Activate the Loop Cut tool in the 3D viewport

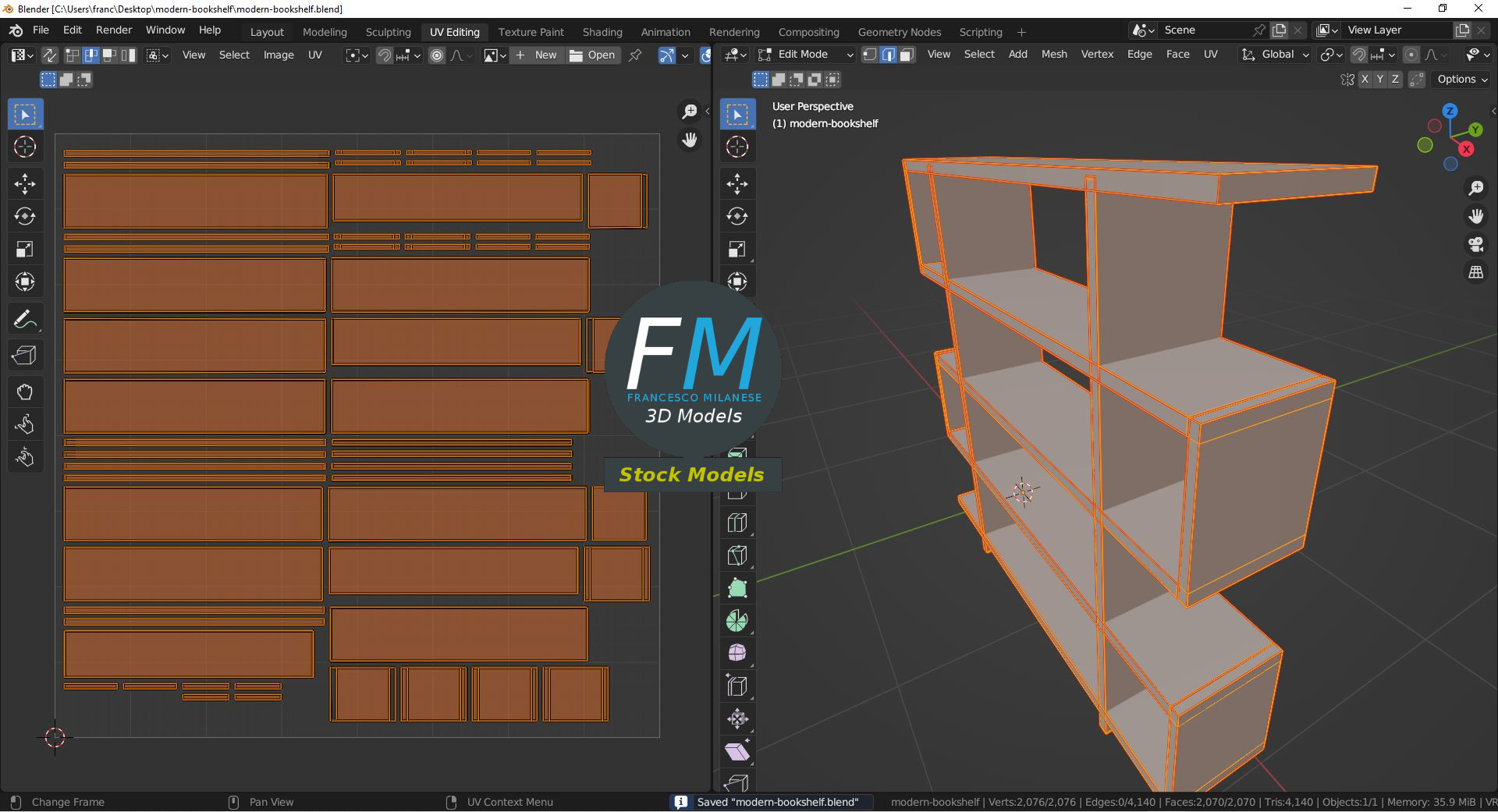point(737,523)
